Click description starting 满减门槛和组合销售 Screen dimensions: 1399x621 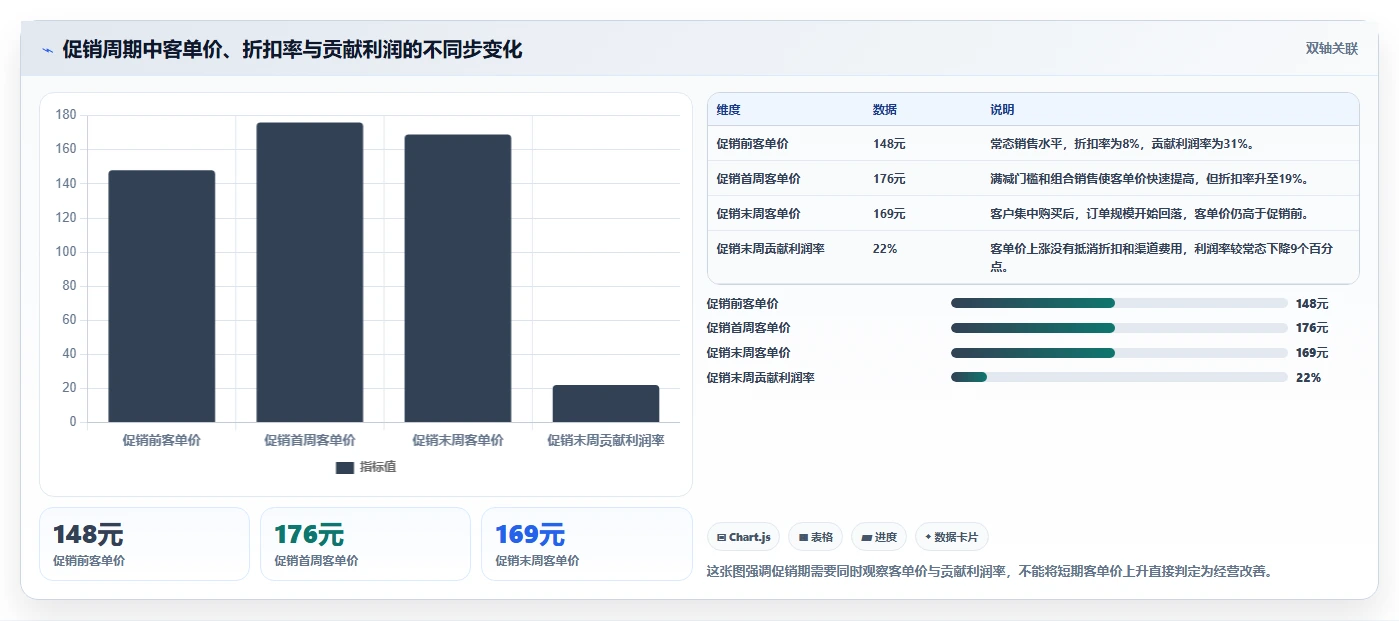[x=1150, y=179]
